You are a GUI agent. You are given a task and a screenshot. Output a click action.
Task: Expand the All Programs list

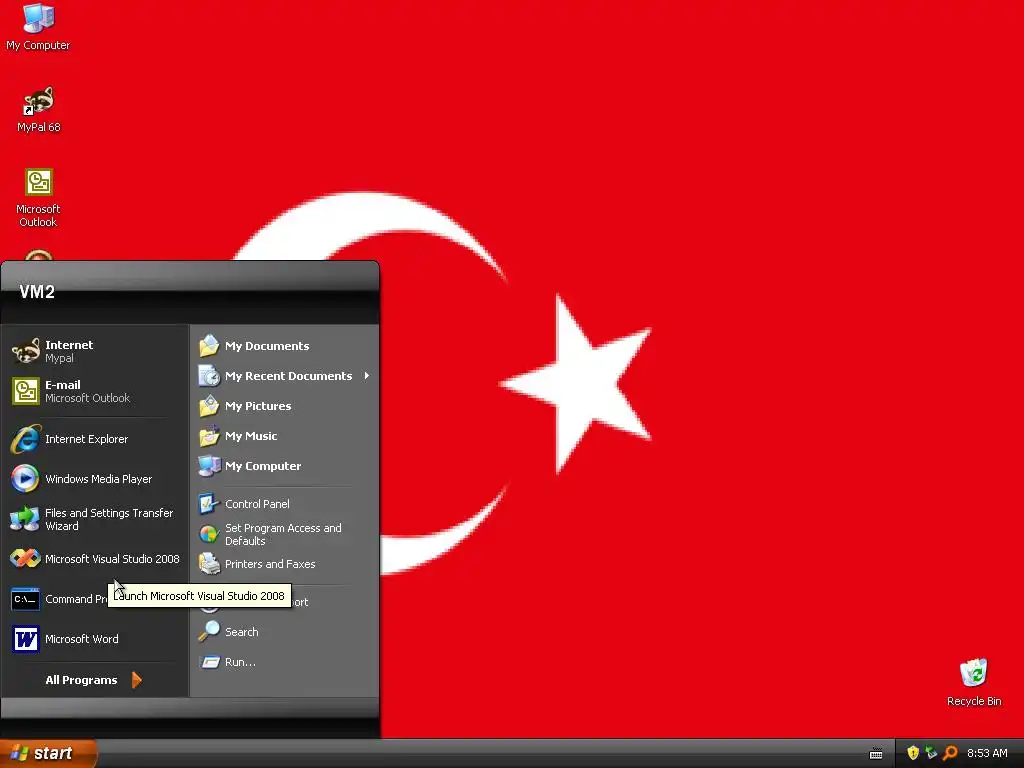tap(93, 680)
